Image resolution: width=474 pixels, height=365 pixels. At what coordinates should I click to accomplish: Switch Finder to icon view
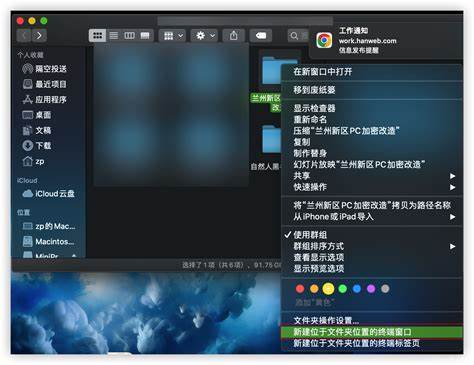coord(97,35)
